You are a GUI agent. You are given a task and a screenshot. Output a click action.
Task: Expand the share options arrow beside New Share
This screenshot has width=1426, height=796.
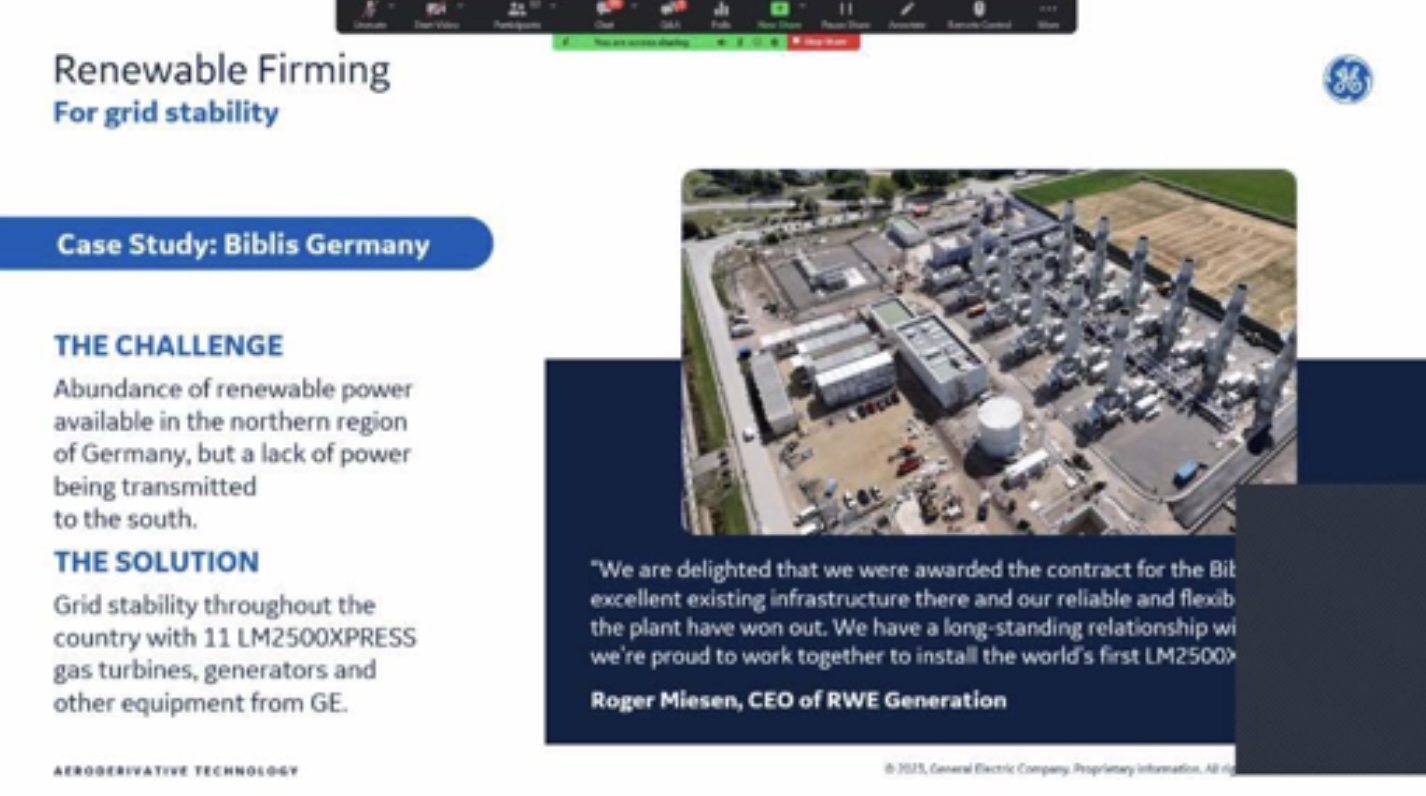[802, 6]
